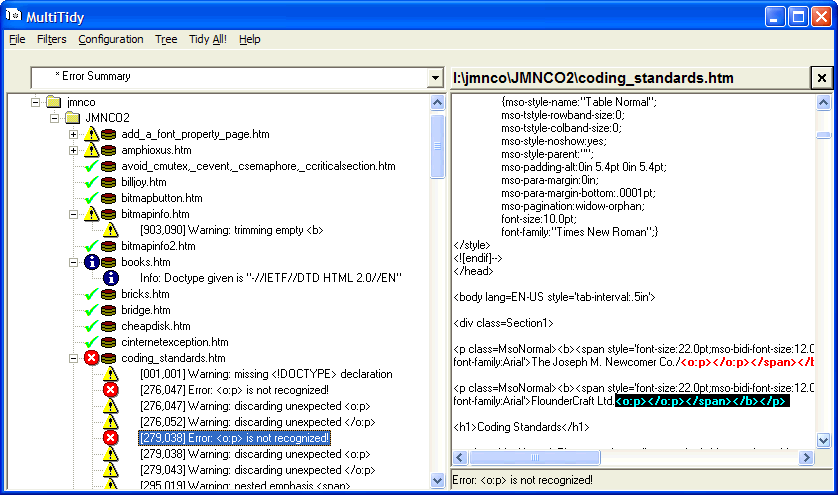
Task: Click green checkmark of cinternetexception.htm
Action: pos(91,342)
